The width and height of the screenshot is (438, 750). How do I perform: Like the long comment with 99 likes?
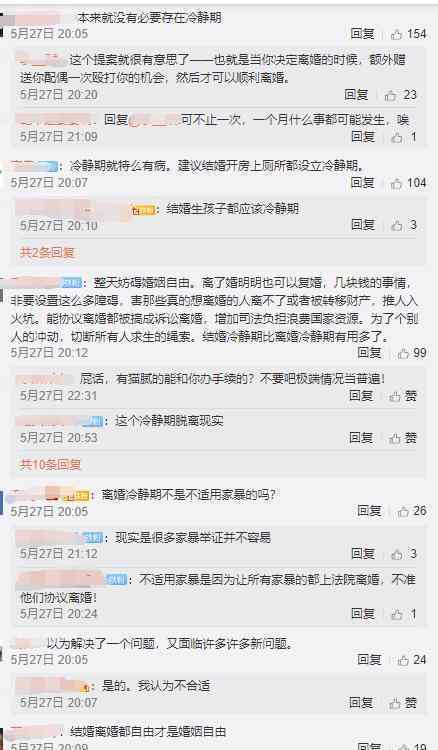click(x=403, y=353)
